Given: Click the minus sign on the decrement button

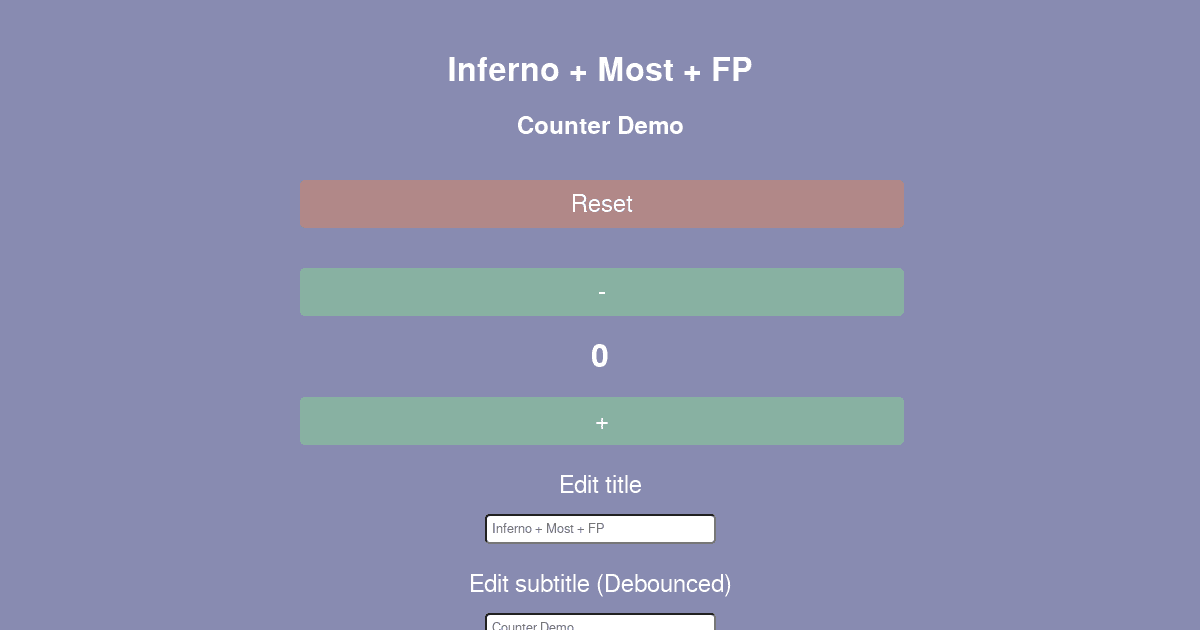Looking at the screenshot, I should [601, 292].
